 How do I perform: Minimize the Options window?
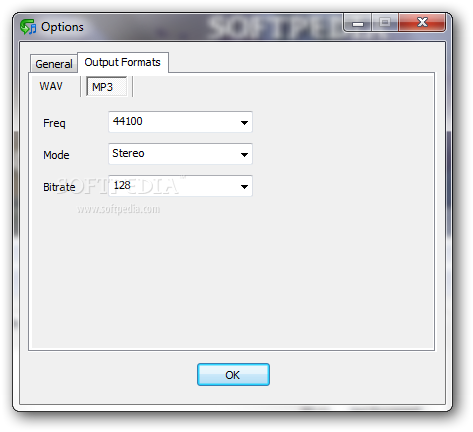click(x=358, y=22)
